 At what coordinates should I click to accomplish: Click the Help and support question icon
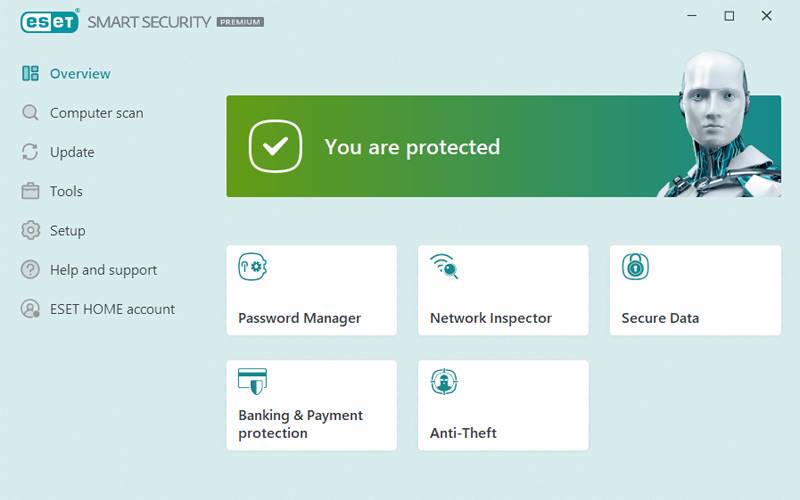[x=30, y=270]
